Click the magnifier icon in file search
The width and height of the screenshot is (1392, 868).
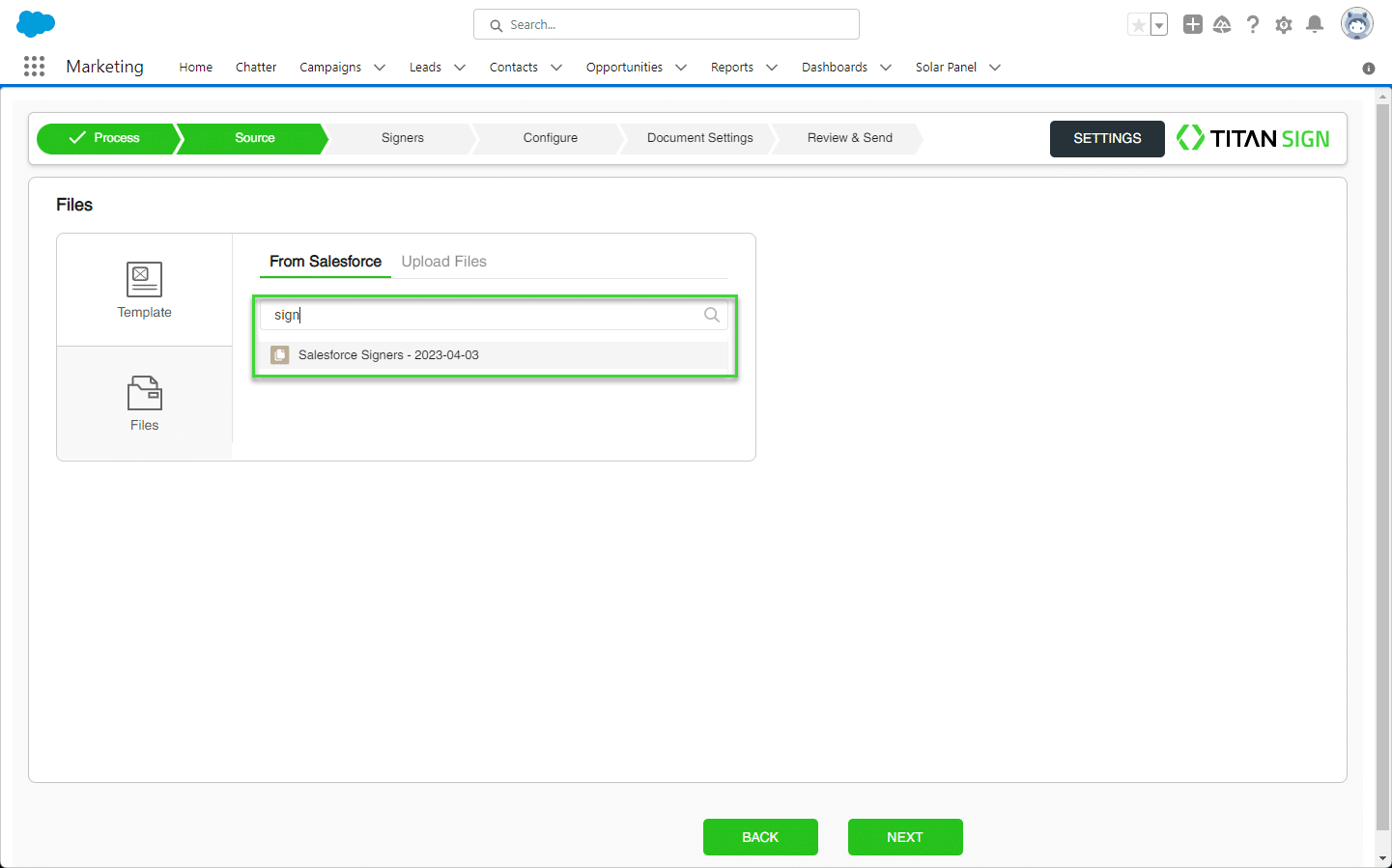tap(712, 315)
